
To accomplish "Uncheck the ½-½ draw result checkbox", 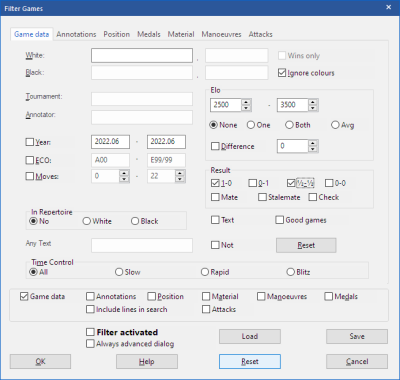I will 291,183.
